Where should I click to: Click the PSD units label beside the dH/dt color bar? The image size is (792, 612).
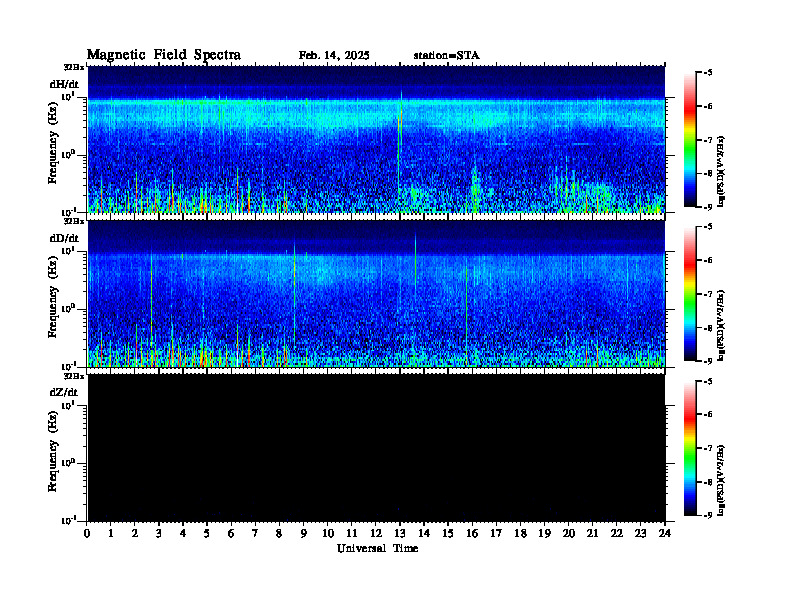click(721, 171)
